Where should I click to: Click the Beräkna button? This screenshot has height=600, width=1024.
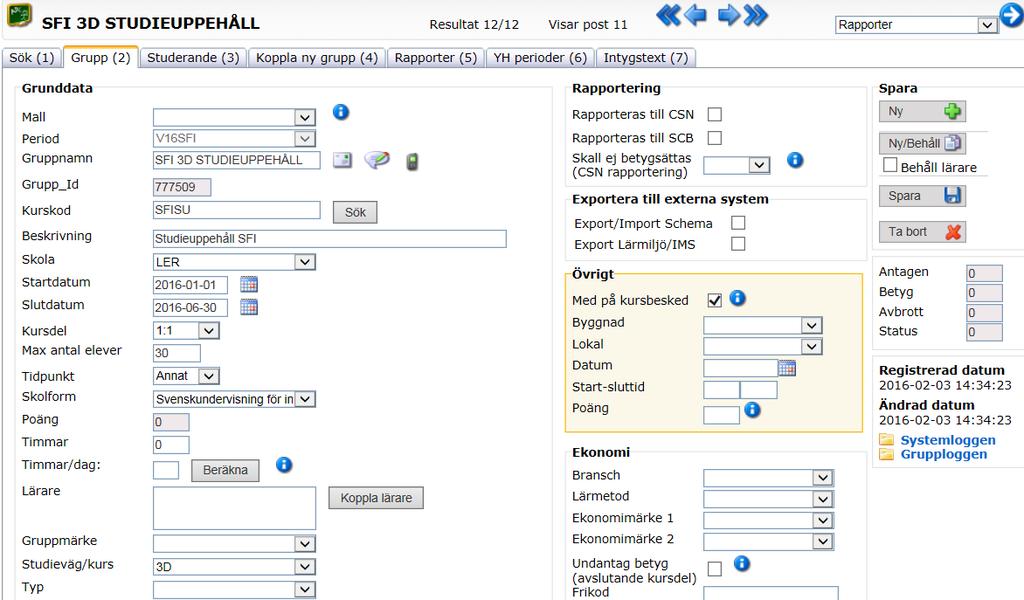pyautogui.click(x=225, y=470)
